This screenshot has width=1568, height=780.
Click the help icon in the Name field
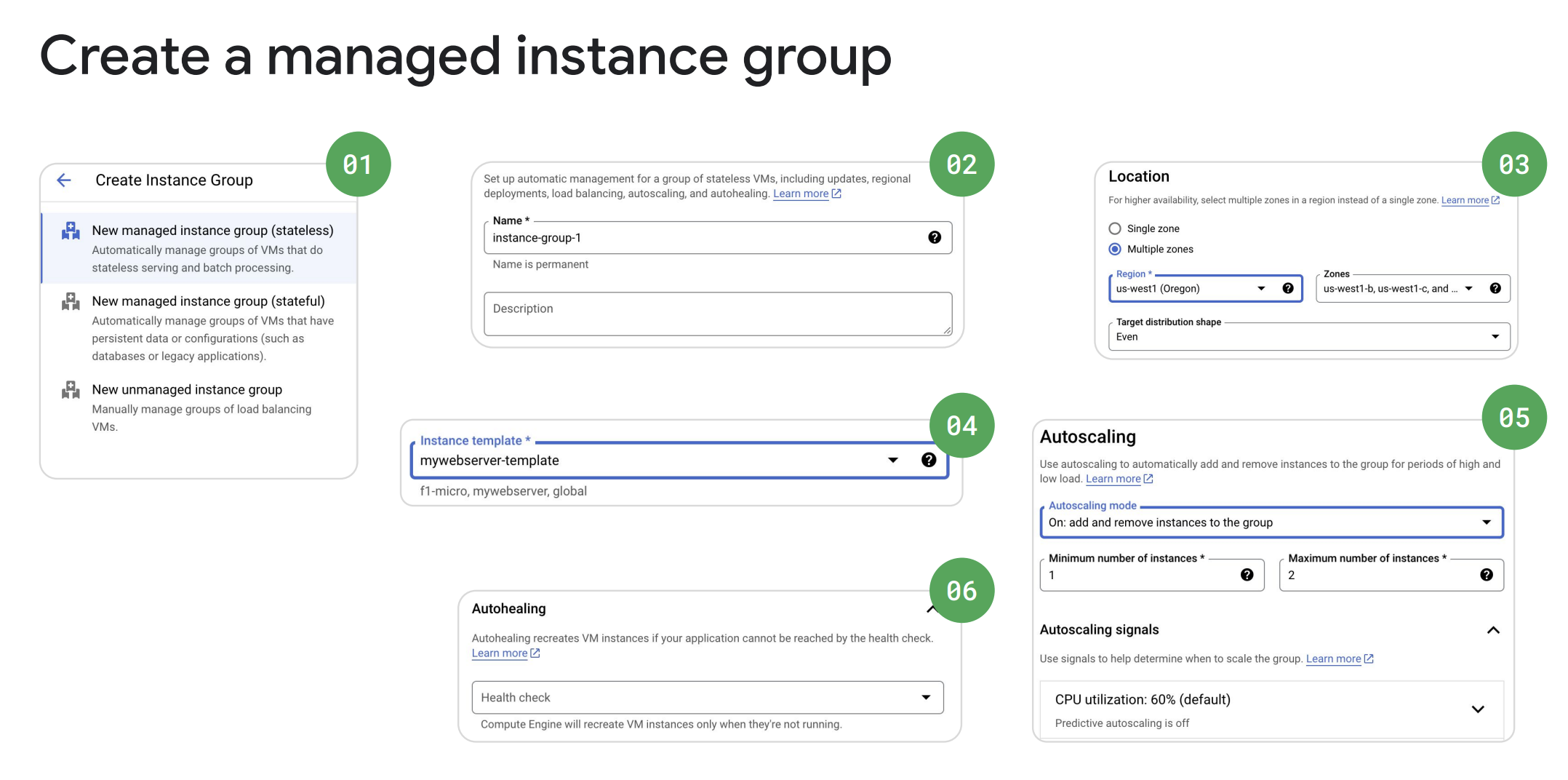point(935,237)
